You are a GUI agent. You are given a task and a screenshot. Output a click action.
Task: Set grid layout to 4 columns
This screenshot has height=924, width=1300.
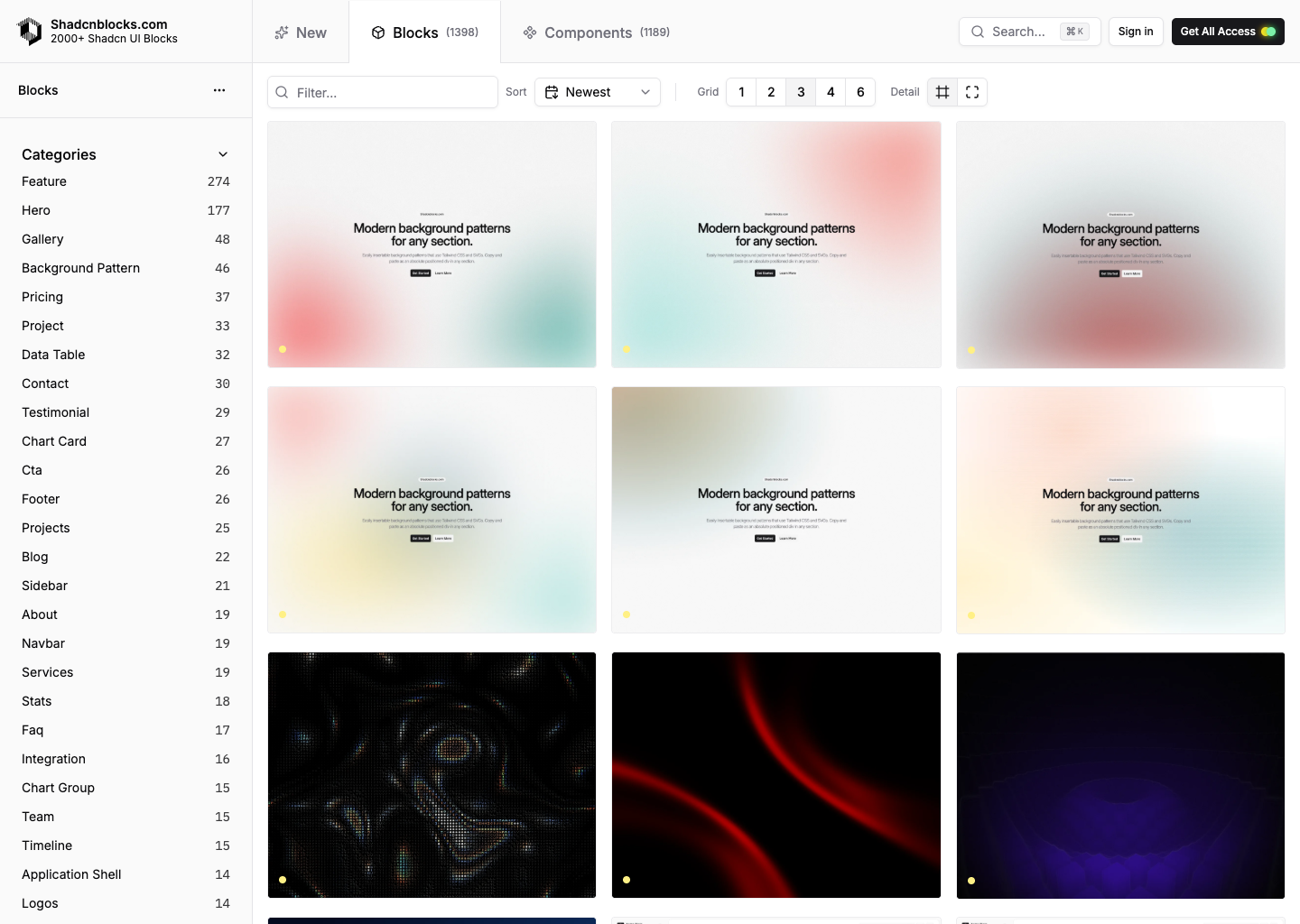click(x=831, y=92)
